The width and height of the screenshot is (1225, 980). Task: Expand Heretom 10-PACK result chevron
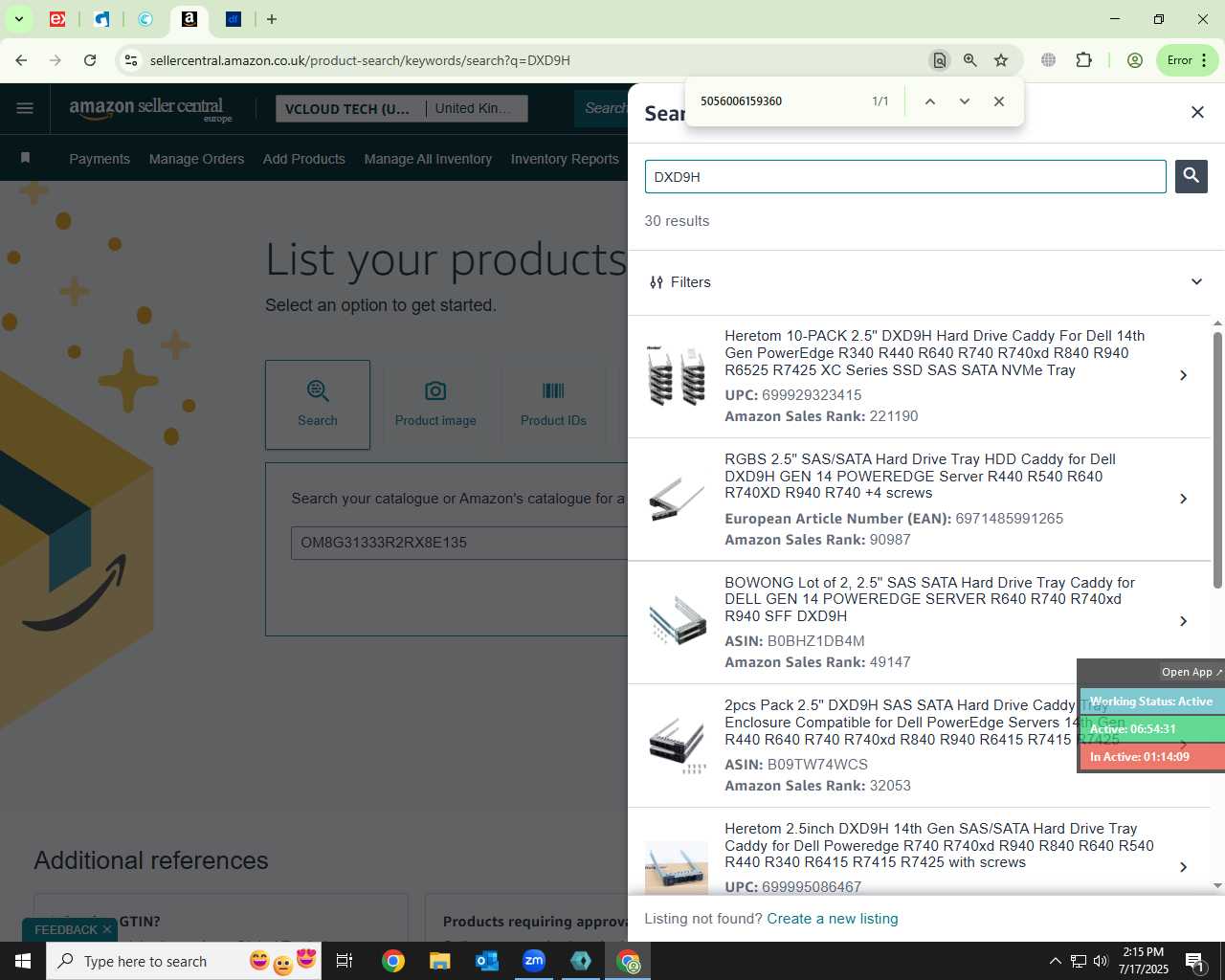[x=1184, y=375]
